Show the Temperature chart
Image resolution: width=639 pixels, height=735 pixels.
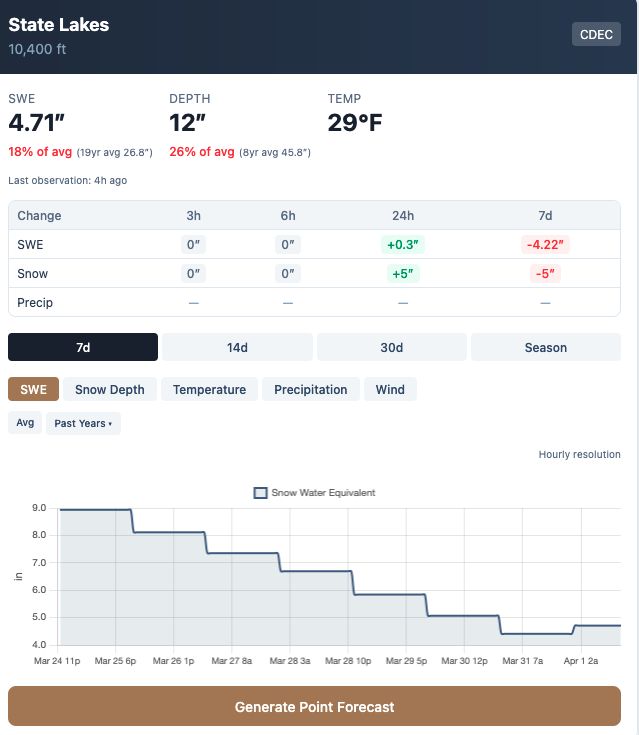[x=209, y=389]
